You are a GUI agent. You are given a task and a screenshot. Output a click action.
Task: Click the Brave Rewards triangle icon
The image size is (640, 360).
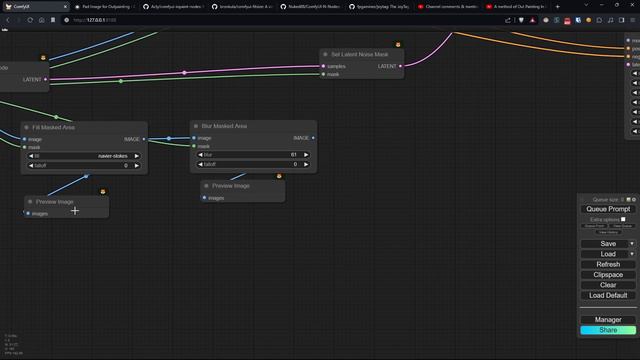coord(533,20)
